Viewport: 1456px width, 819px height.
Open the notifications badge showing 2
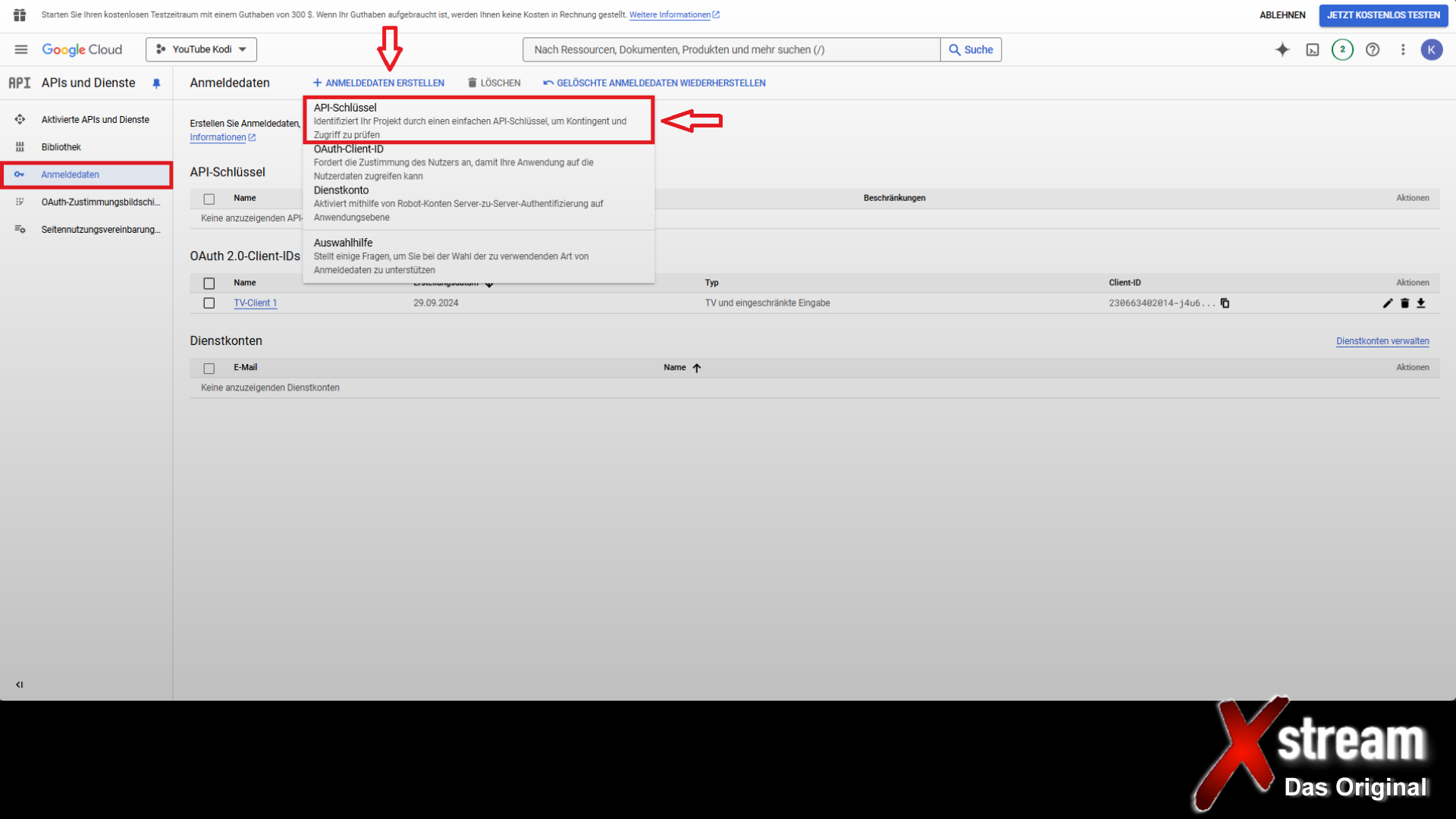[1342, 50]
